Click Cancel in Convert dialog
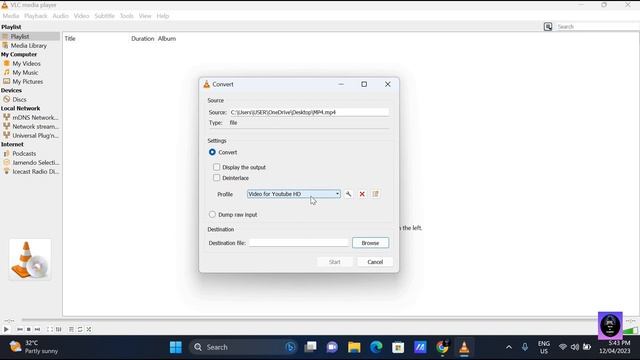640x360 pixels. pos(375,262)
